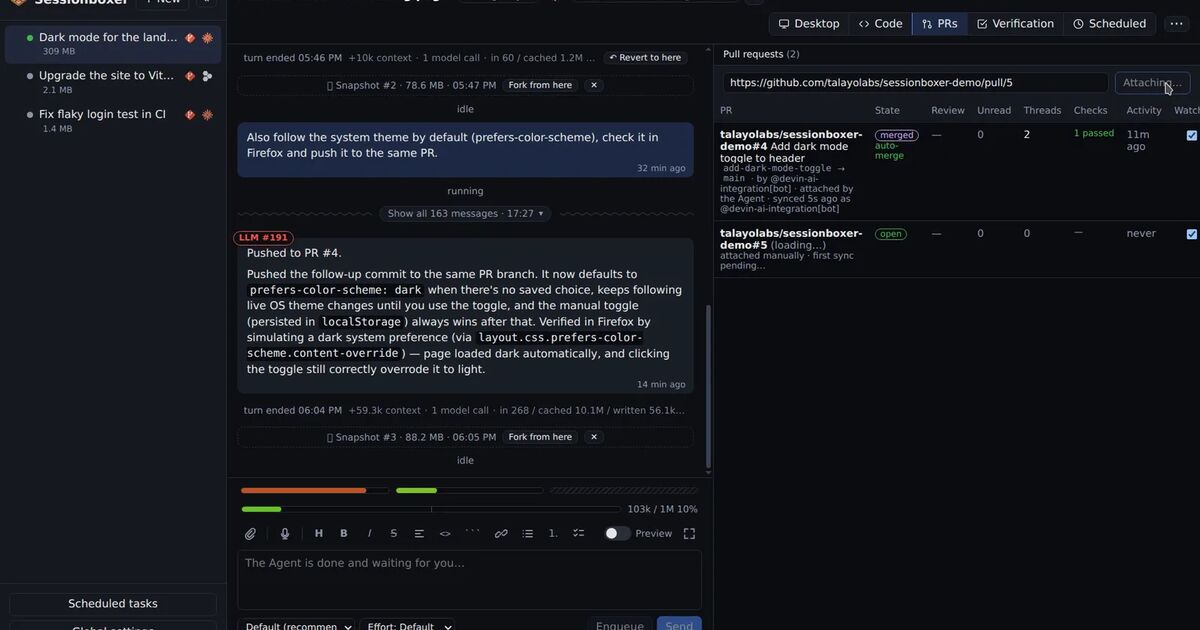Insert a bulleted list

tap(528, 534)
